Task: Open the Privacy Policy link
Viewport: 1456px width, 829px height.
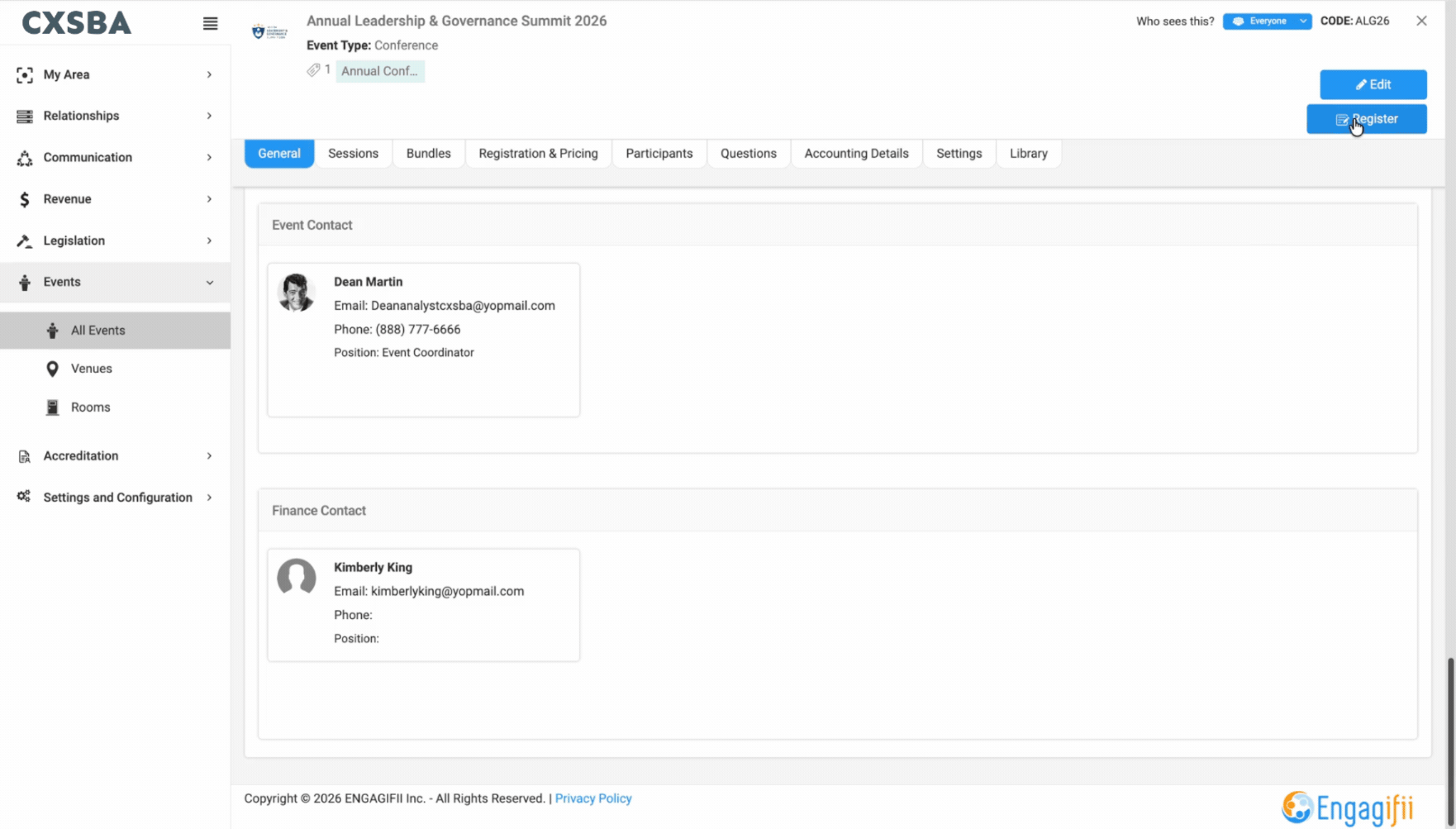Action: 593,798
